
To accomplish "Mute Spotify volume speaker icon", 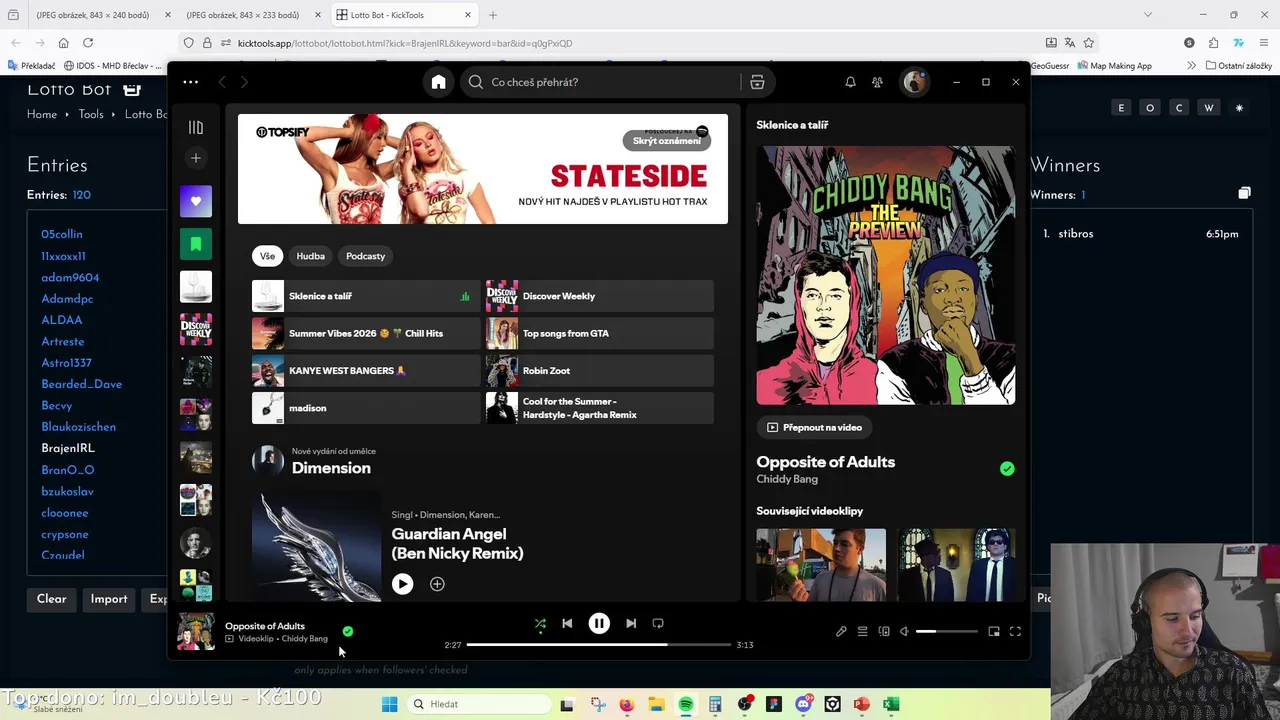I will coord(904,631).
